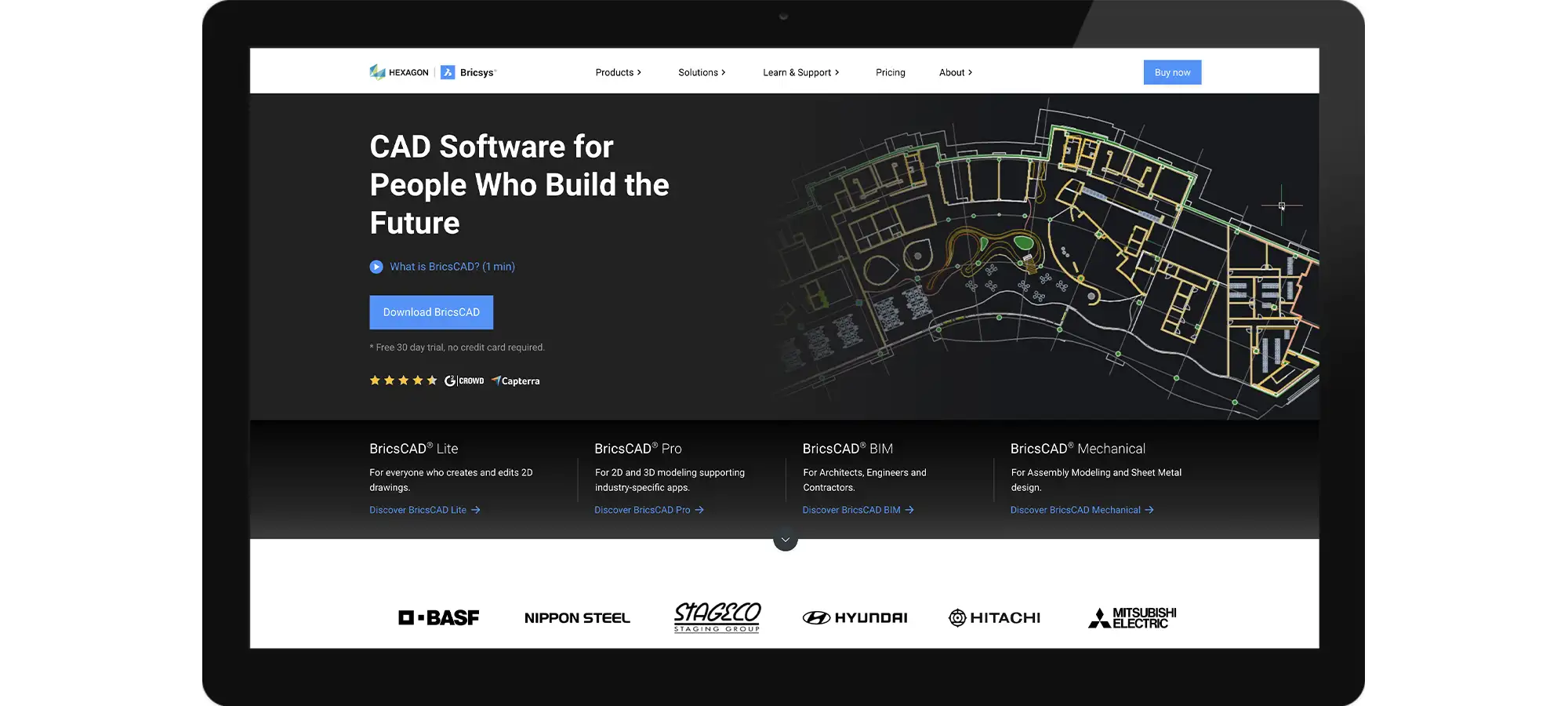Click the BASF customer logo

[x=439, y=618]
